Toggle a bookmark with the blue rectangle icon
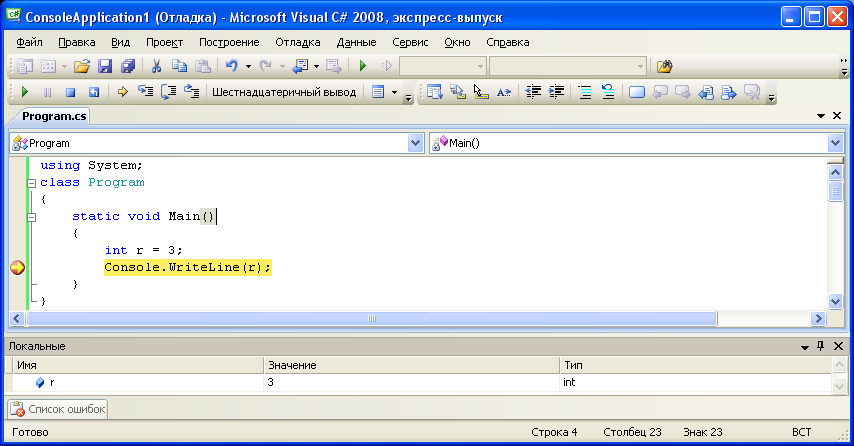This screenshot has width=854, height=446. coord(637,92)
